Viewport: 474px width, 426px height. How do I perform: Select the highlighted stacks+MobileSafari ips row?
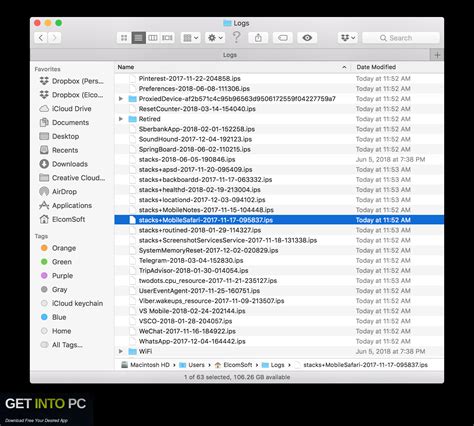[279, 220]
